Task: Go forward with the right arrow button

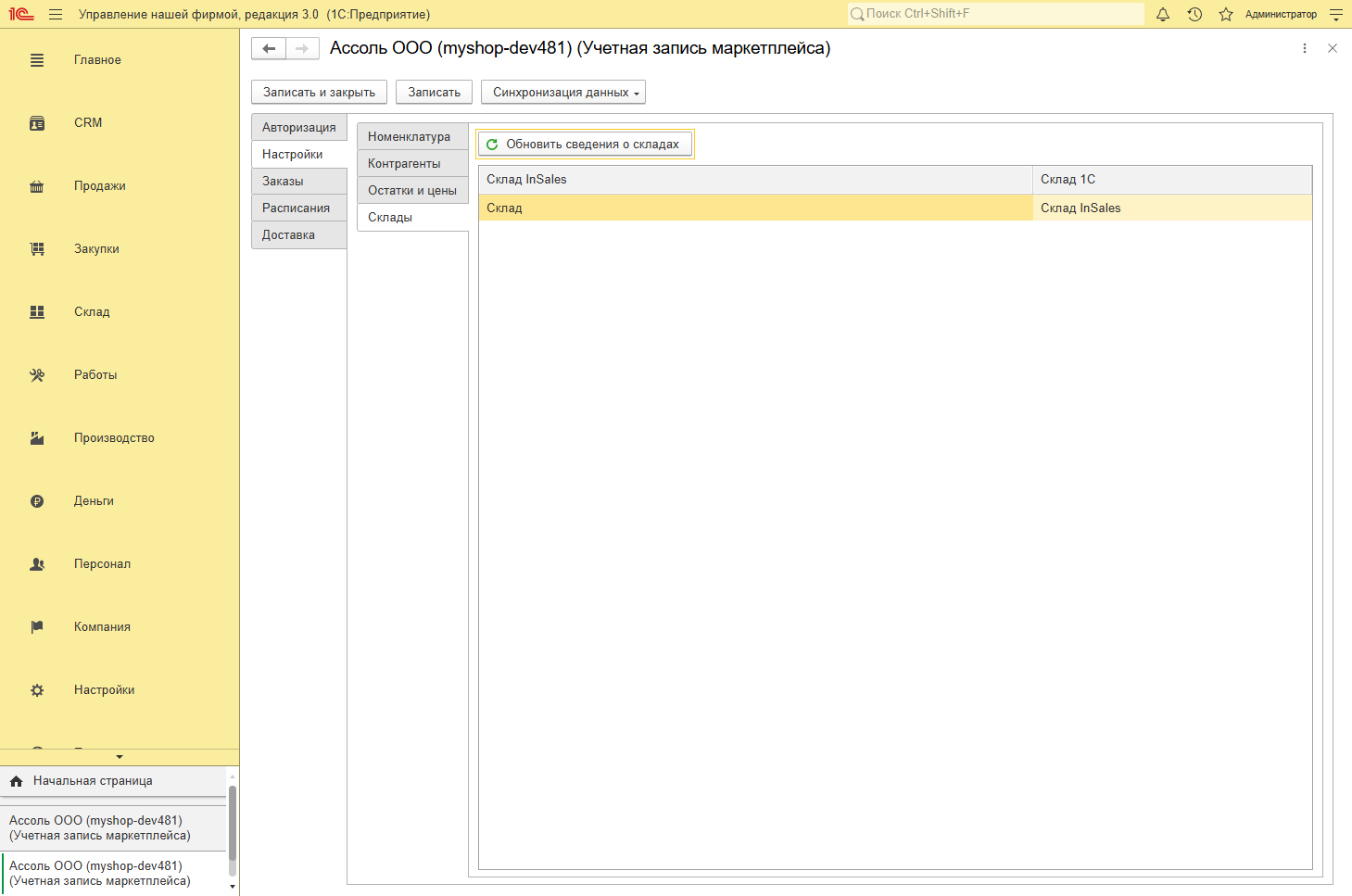Action: [x=302, y=48]
